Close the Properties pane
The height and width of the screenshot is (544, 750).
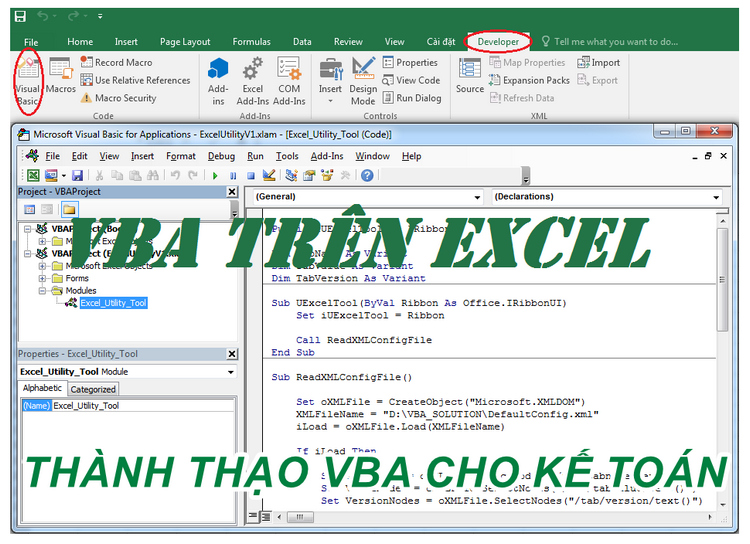(232, 354)
